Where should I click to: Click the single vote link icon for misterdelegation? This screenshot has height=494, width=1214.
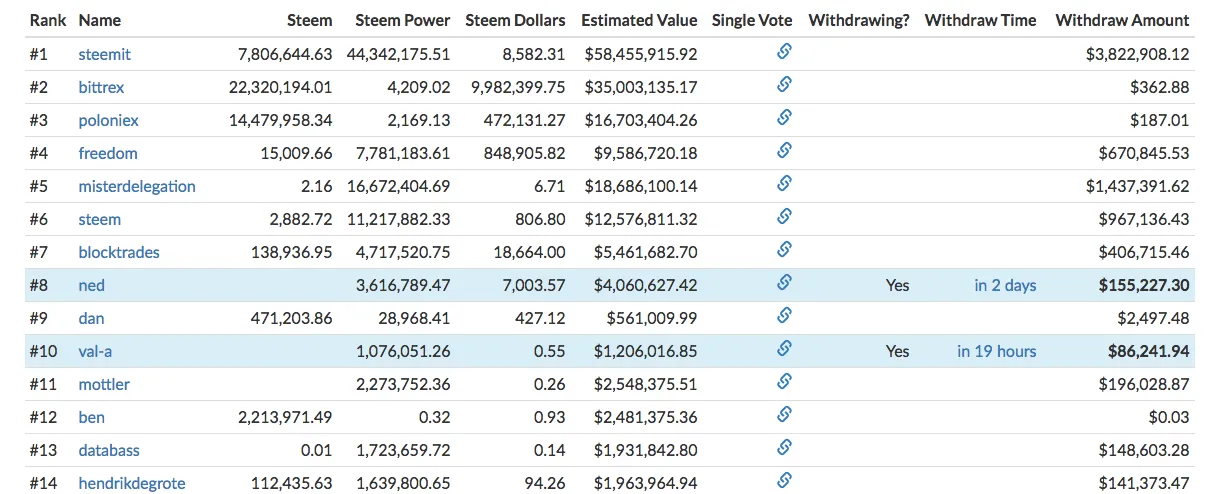click(x=784, y=184)
